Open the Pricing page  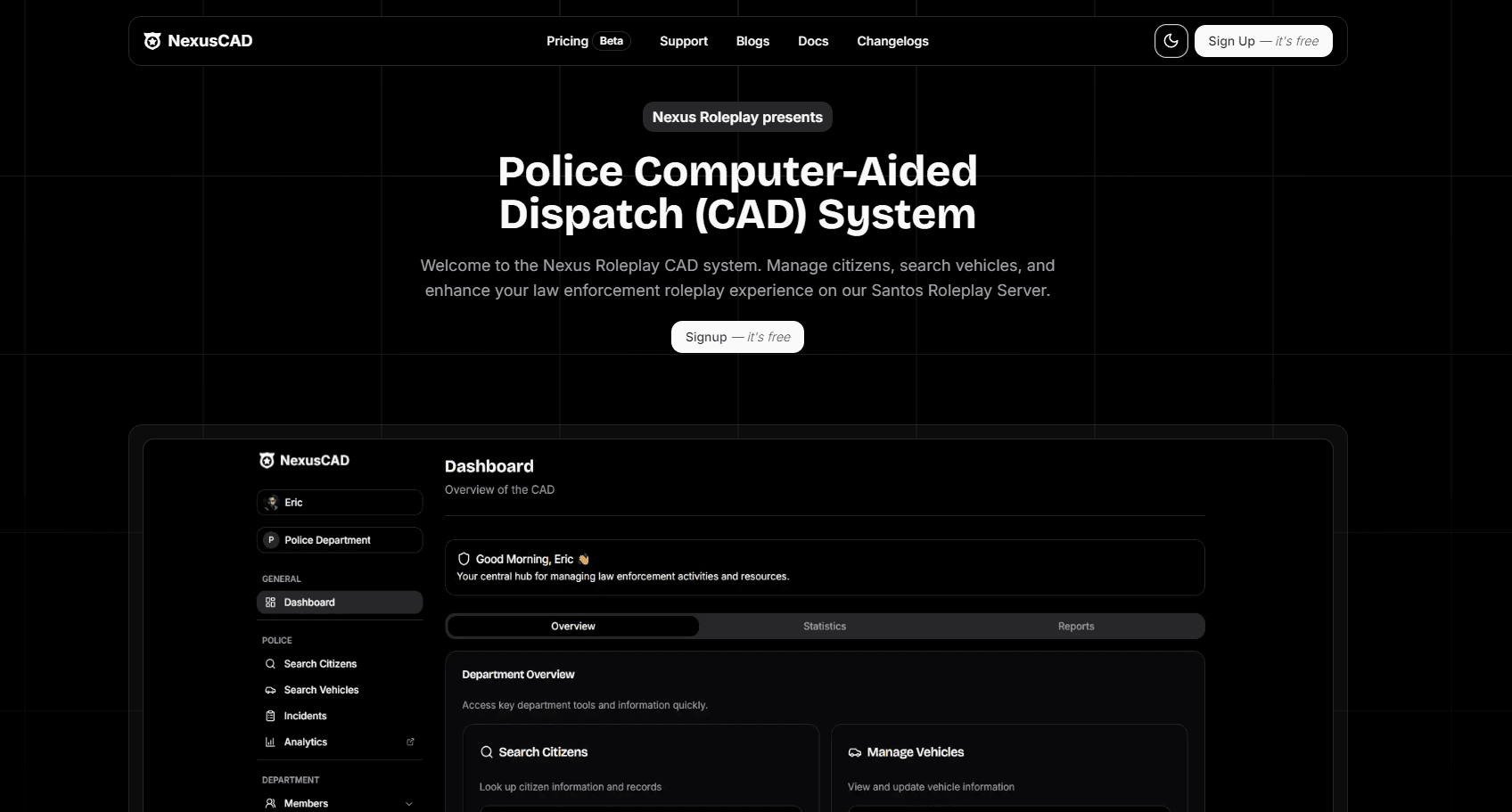(x=567, y=41)
